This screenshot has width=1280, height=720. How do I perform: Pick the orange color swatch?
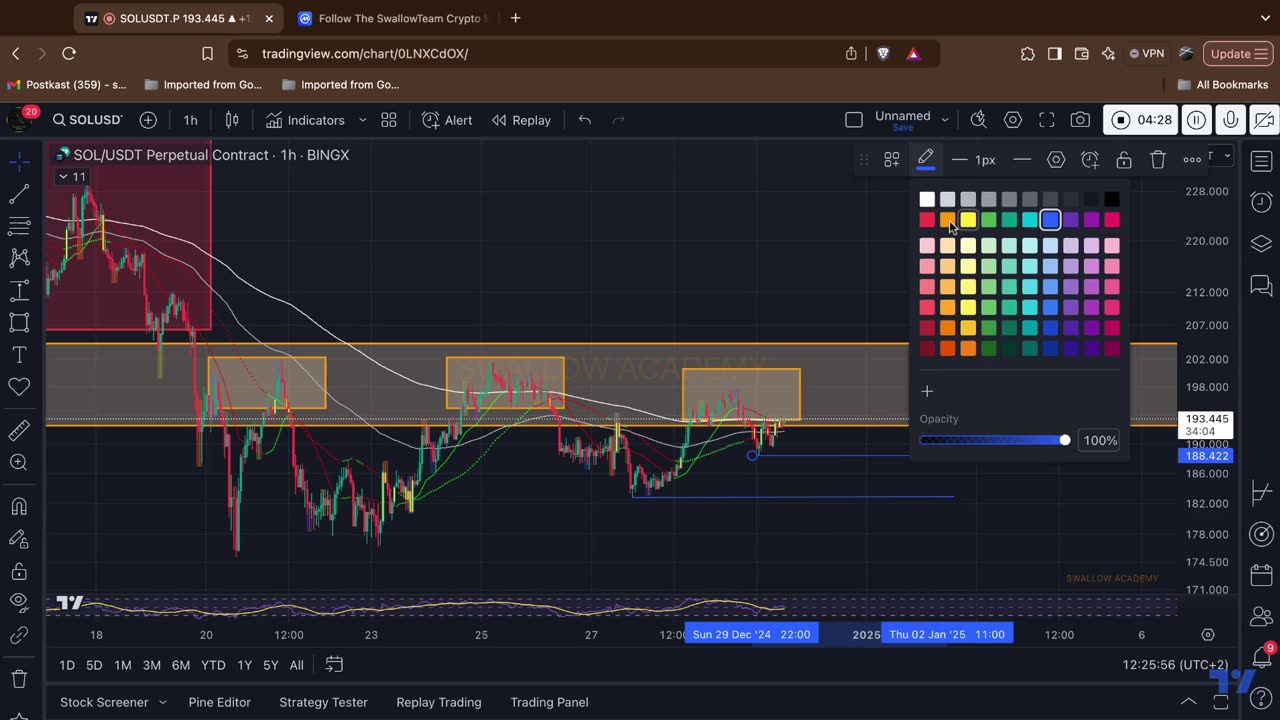click(x=948, y=220)
